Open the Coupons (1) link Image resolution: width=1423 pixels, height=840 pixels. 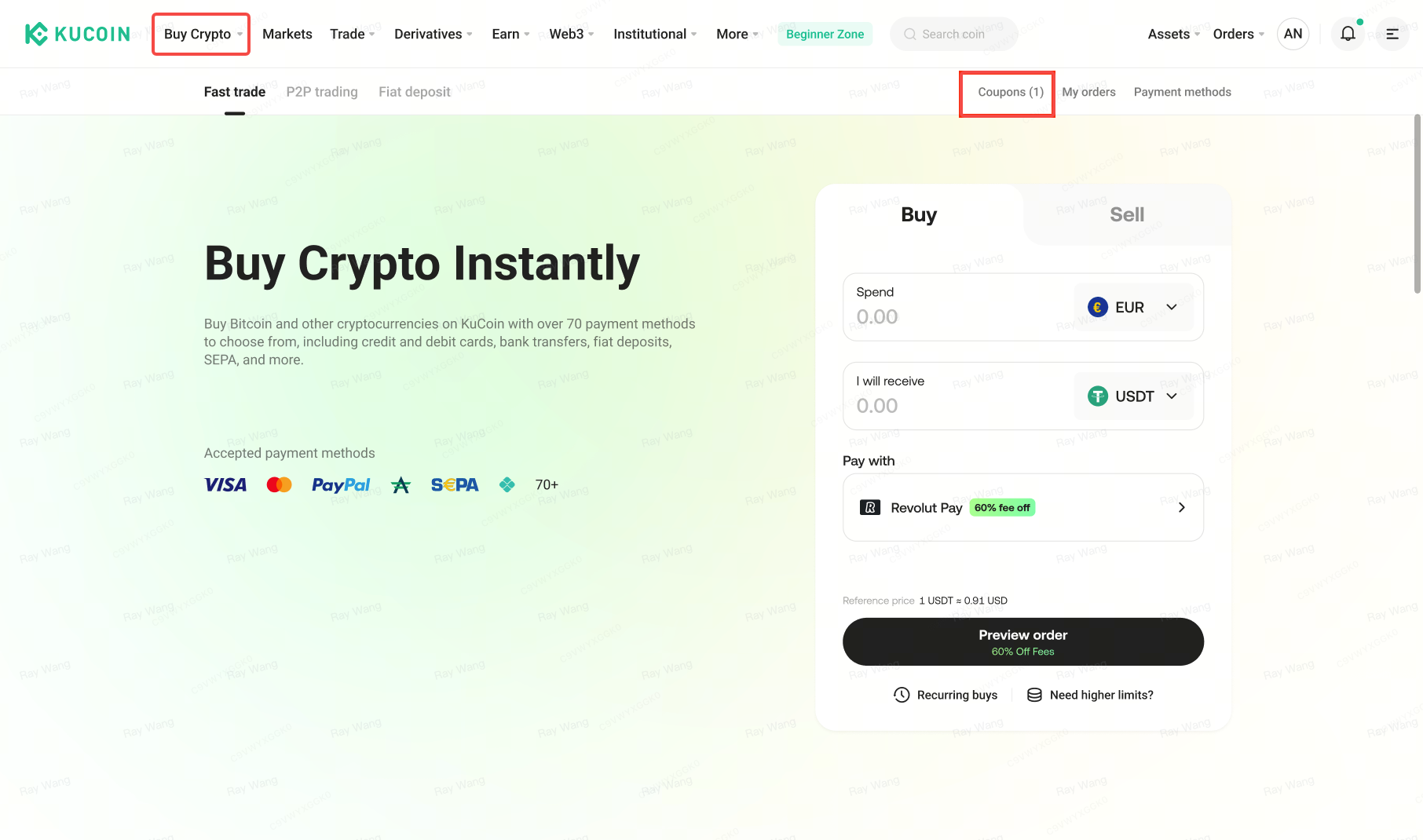tap(1011, 92)
